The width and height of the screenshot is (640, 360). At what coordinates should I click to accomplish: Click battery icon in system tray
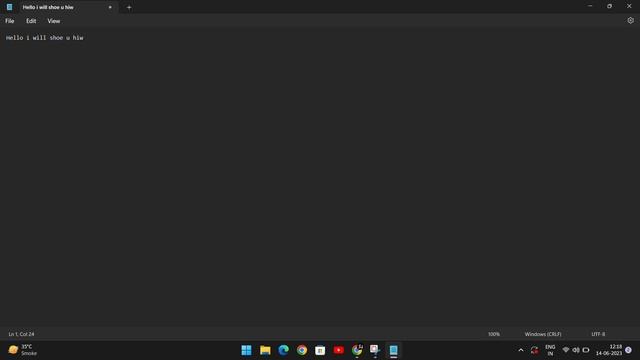586,350
